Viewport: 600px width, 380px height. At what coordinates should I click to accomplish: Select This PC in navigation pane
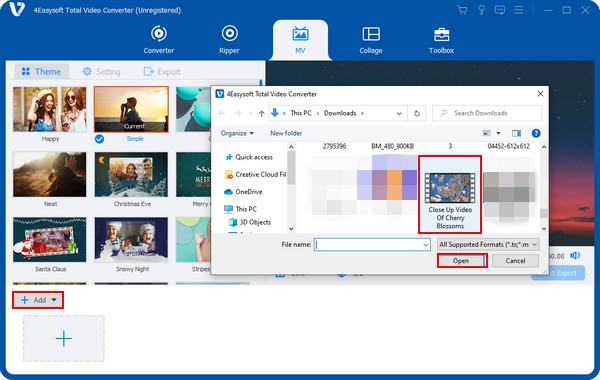[x=240, y=209]
